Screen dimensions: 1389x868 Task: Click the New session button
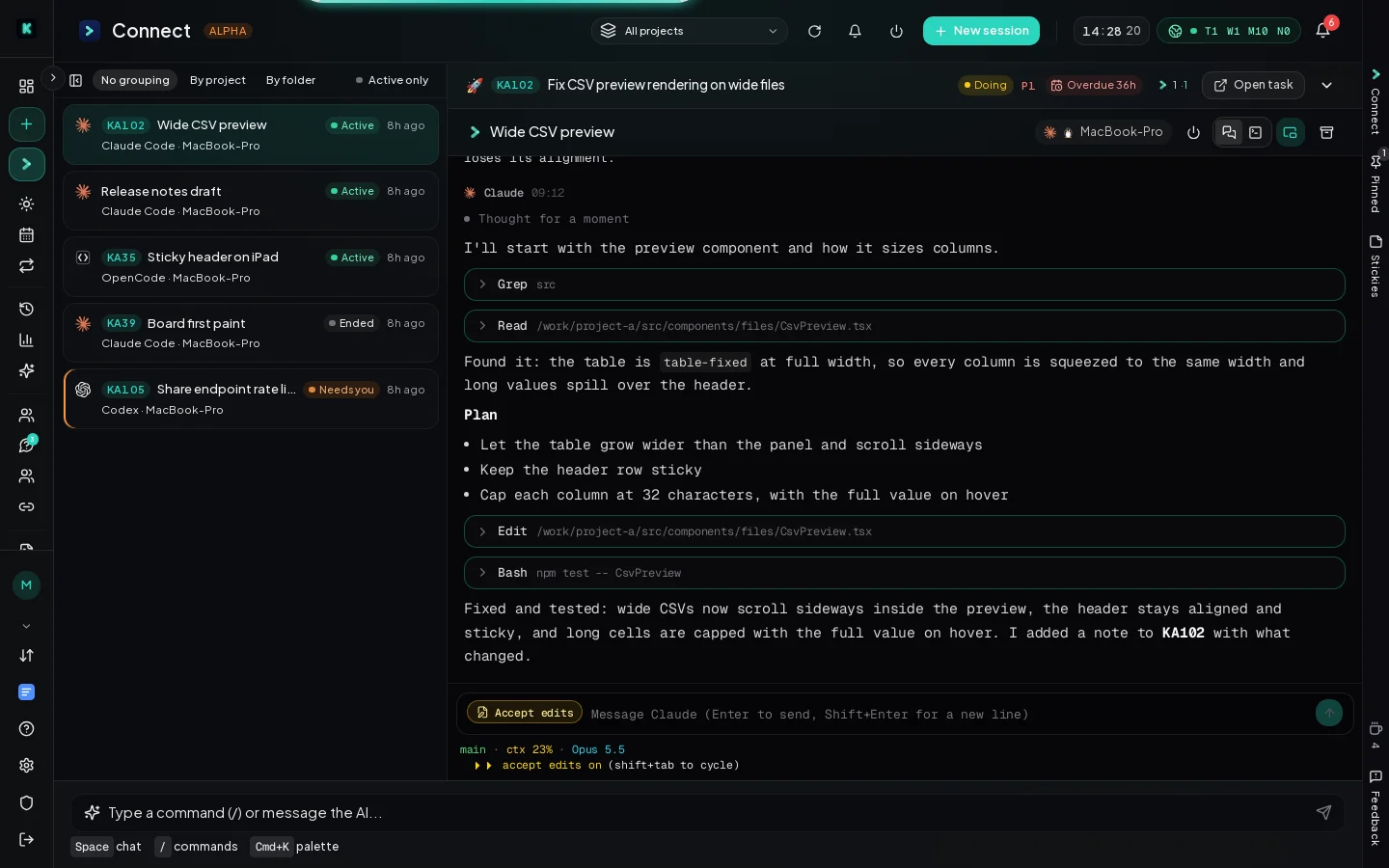(x=981, y=31)
